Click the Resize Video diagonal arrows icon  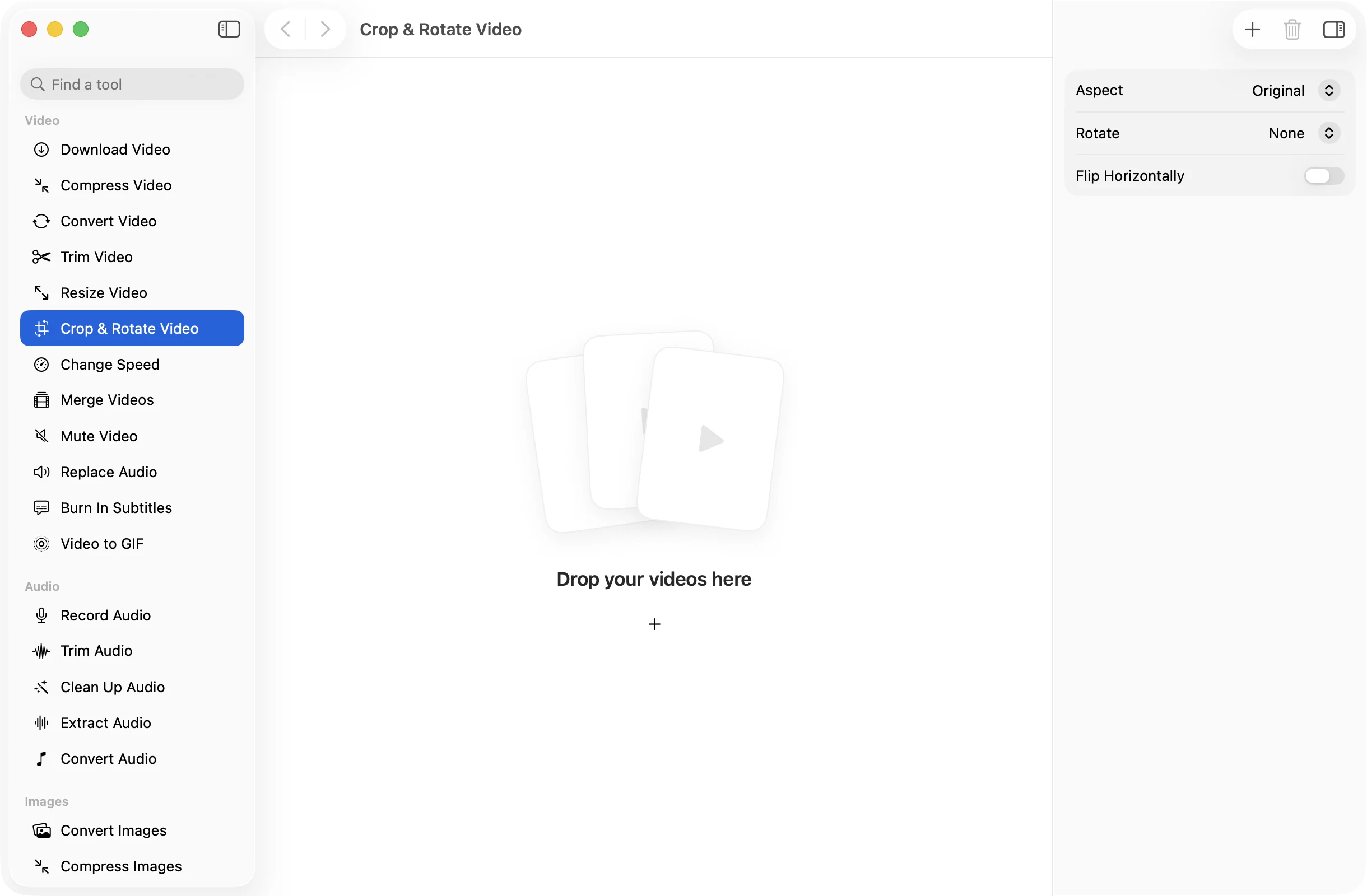coord(41,293)
